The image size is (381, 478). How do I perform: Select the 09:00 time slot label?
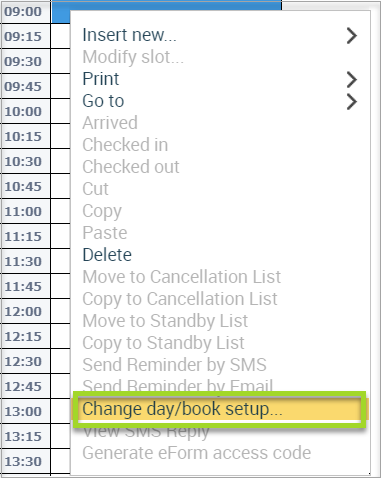(23, 12)
